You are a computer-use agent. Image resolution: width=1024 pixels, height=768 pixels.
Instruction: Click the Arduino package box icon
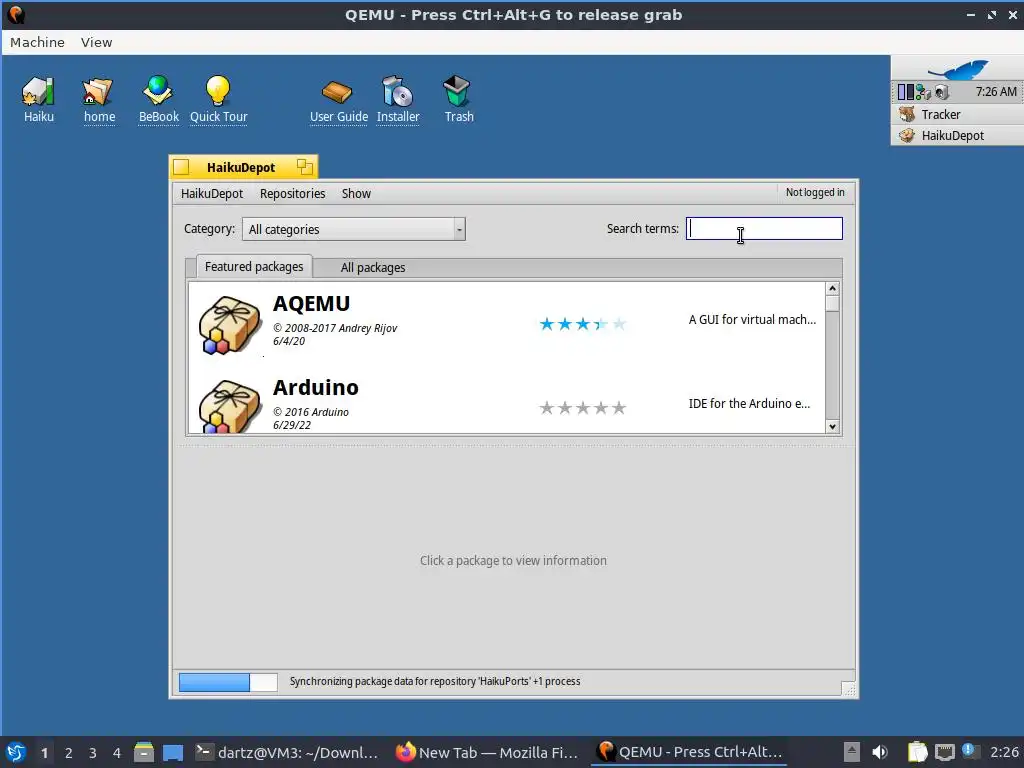[229, 407]
